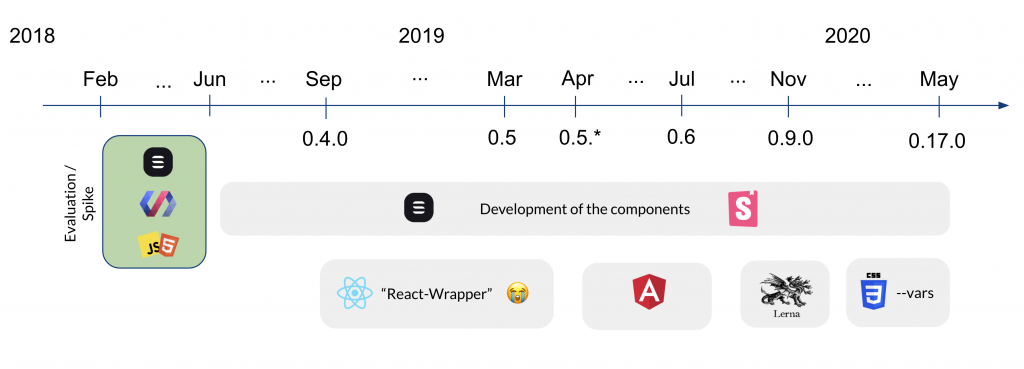The image size is (1024, 369).
Task: Click the crying face emoji
Action: point(518,293)
